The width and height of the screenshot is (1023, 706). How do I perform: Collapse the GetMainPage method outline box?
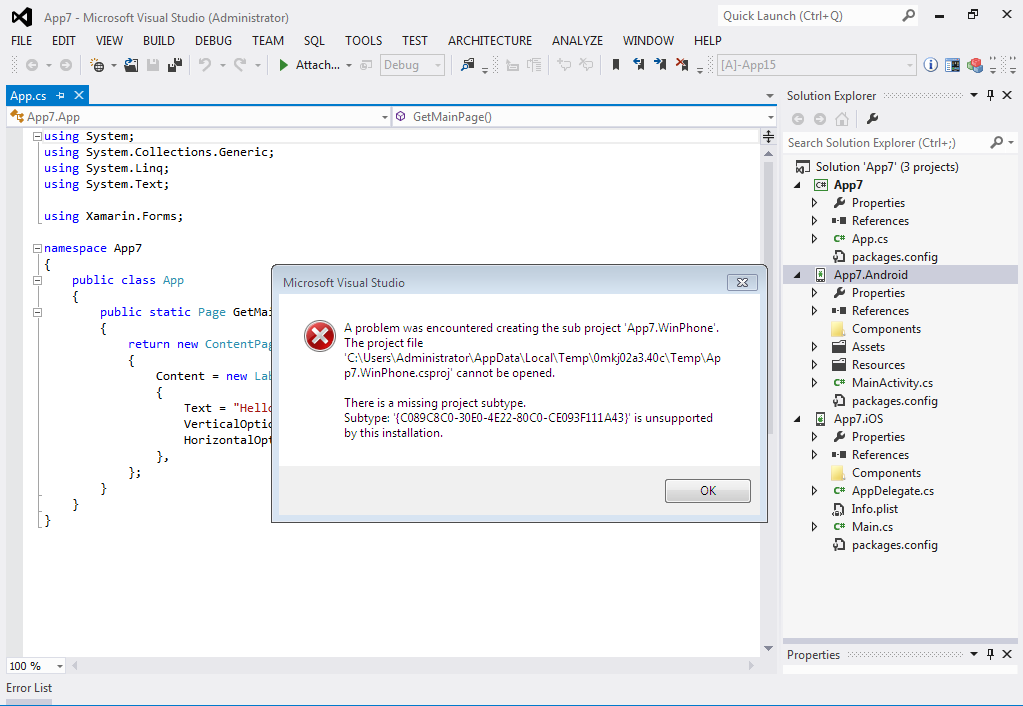pos(38,313)
